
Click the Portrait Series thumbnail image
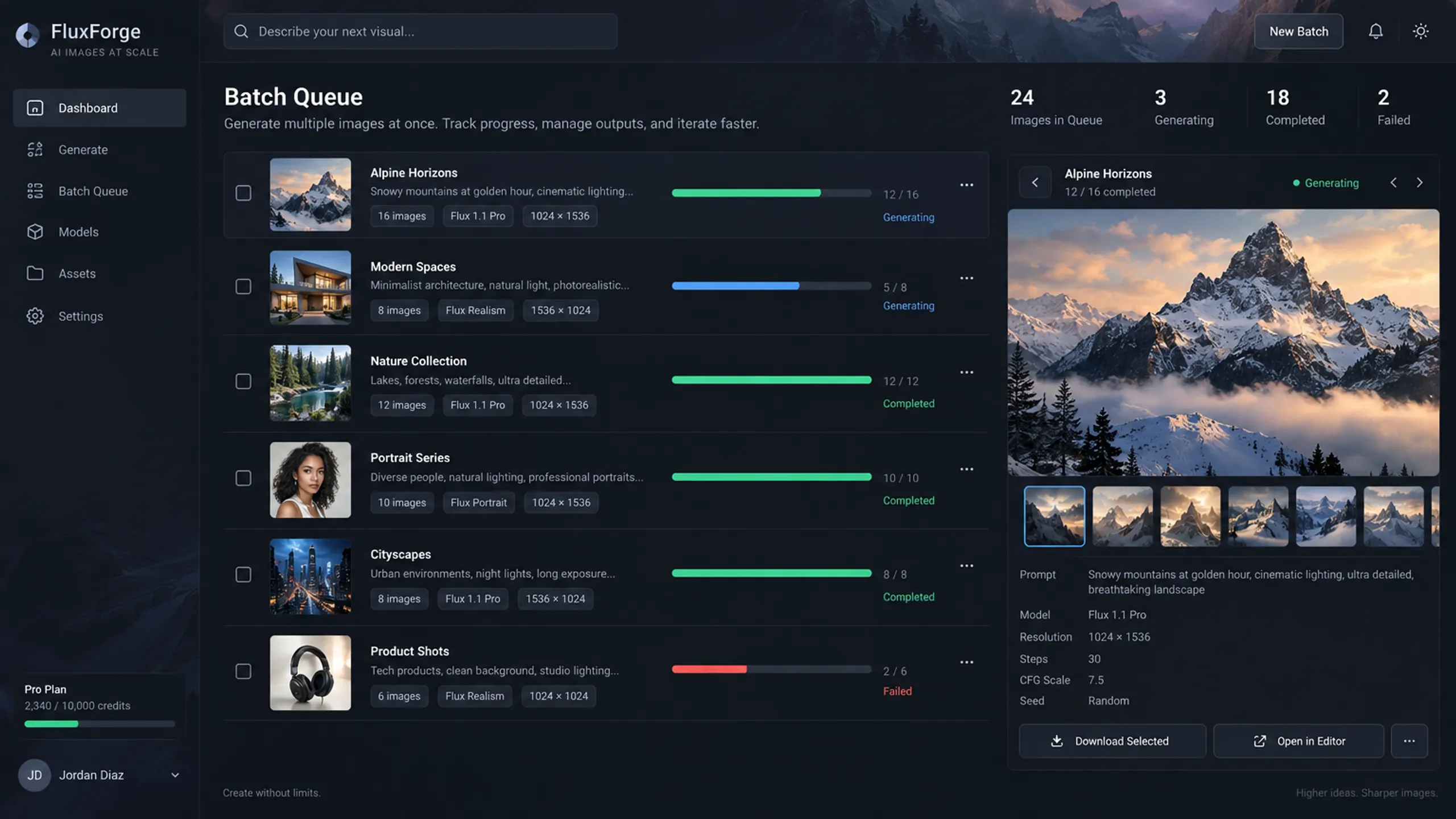[310, 480]
